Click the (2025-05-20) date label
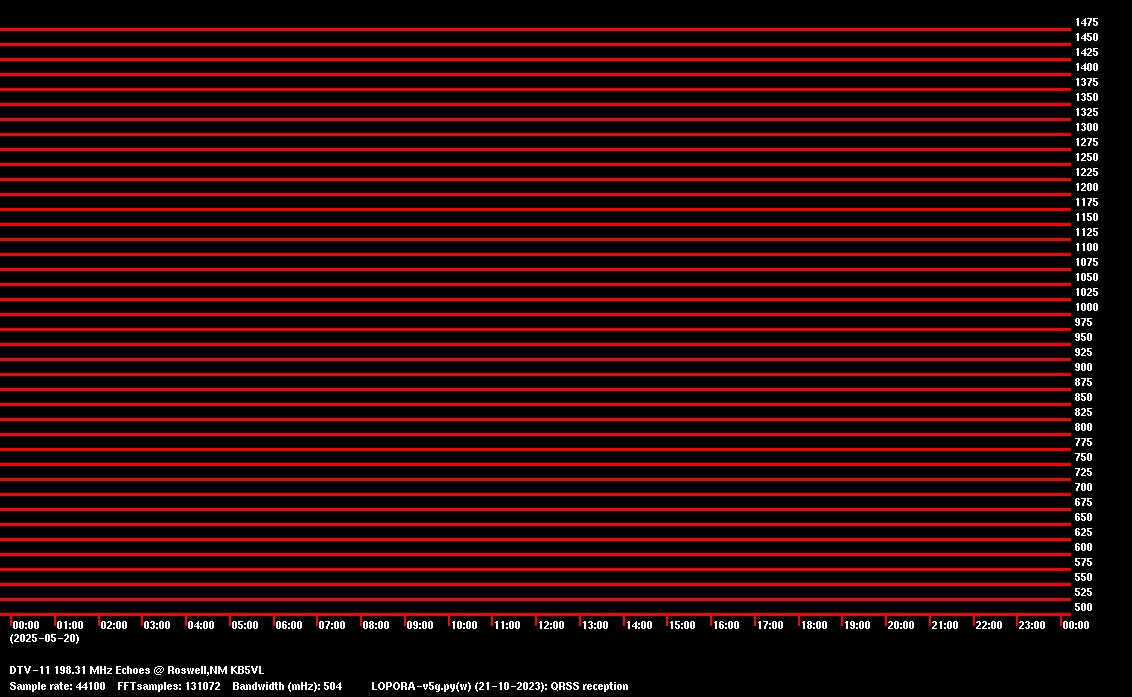The width and height of the screenshot is (1132, 697). 44,638
